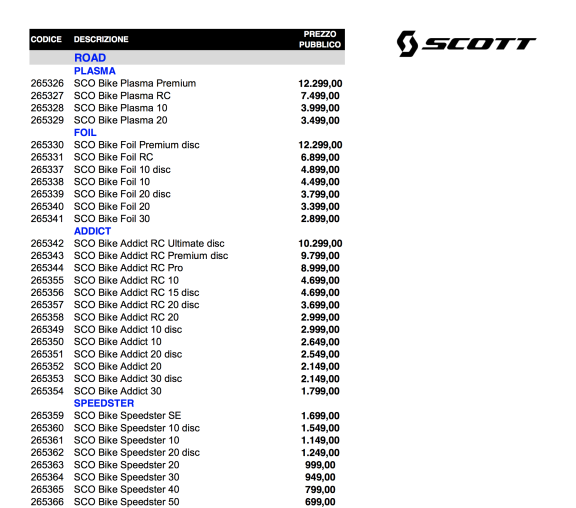
Task: Click the 6.899,00 price for Foil RC
Action: pos(320,158)
